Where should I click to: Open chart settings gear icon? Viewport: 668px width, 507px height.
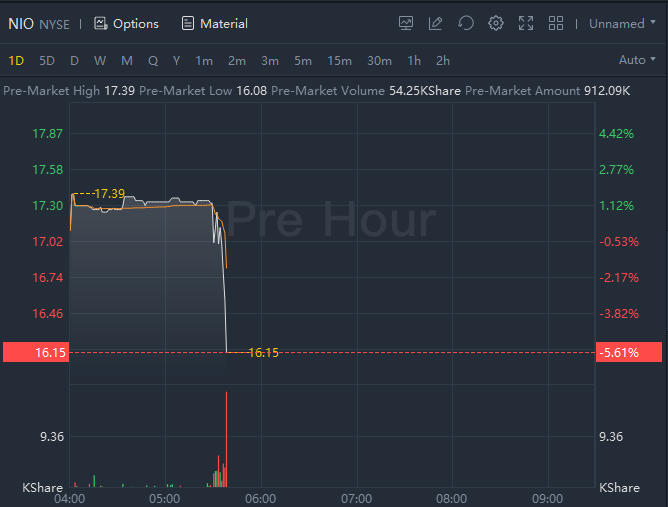pyautogui.click(x=496, y=23)
